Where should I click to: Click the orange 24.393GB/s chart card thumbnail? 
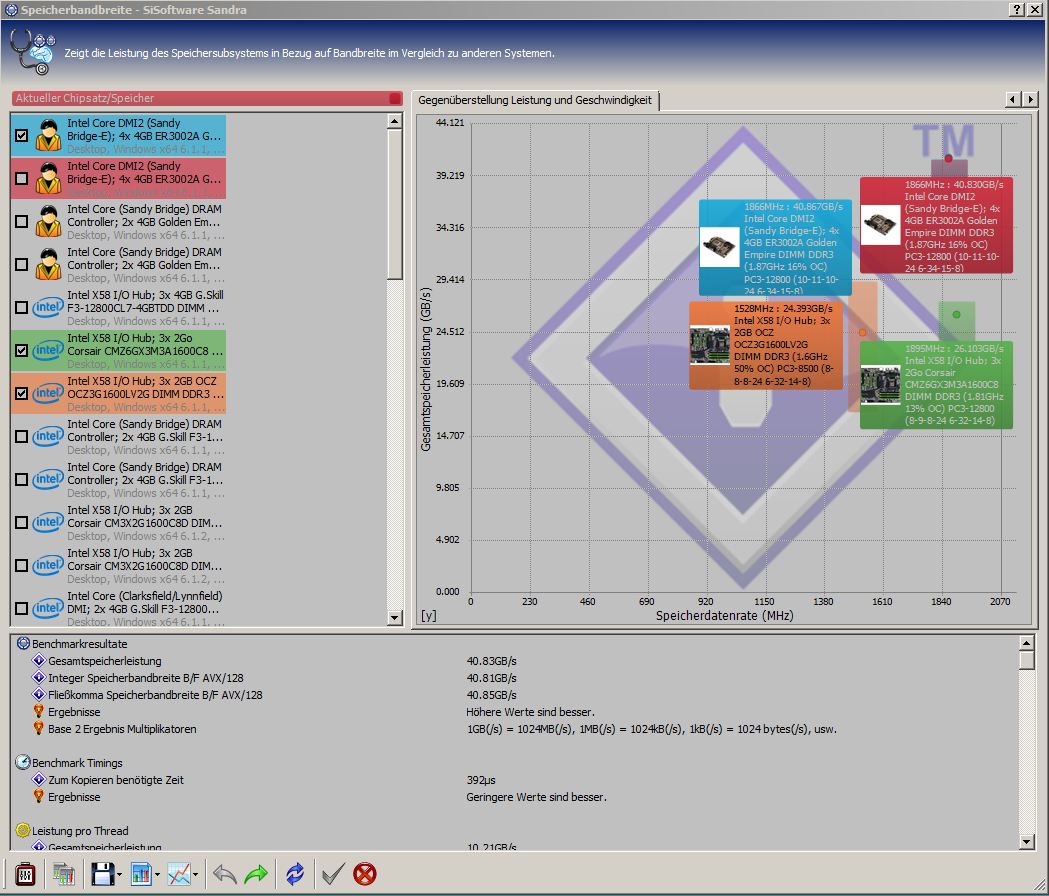pyautogui.click(x=710, y=345)
